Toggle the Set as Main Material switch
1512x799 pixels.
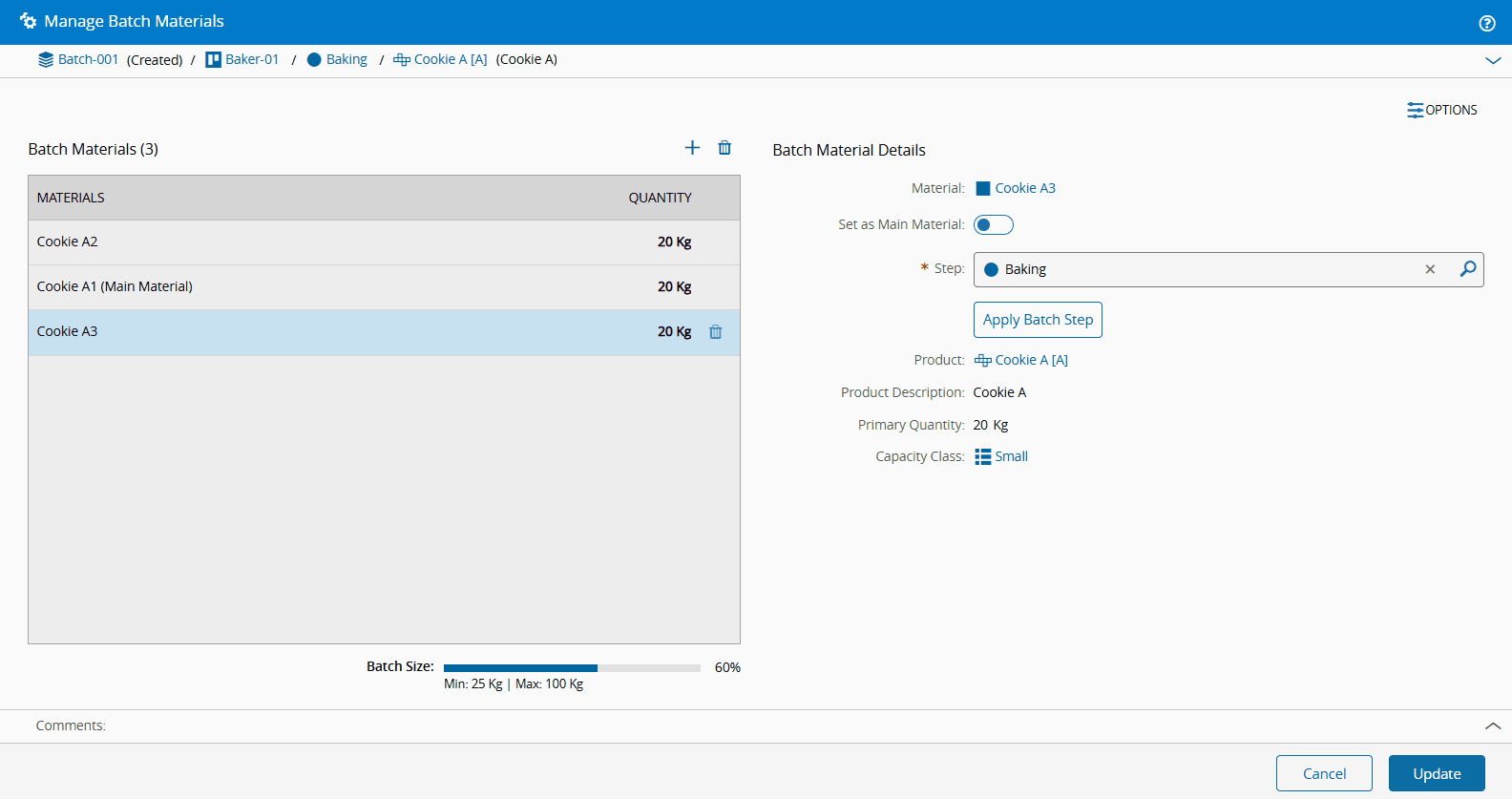993,225
